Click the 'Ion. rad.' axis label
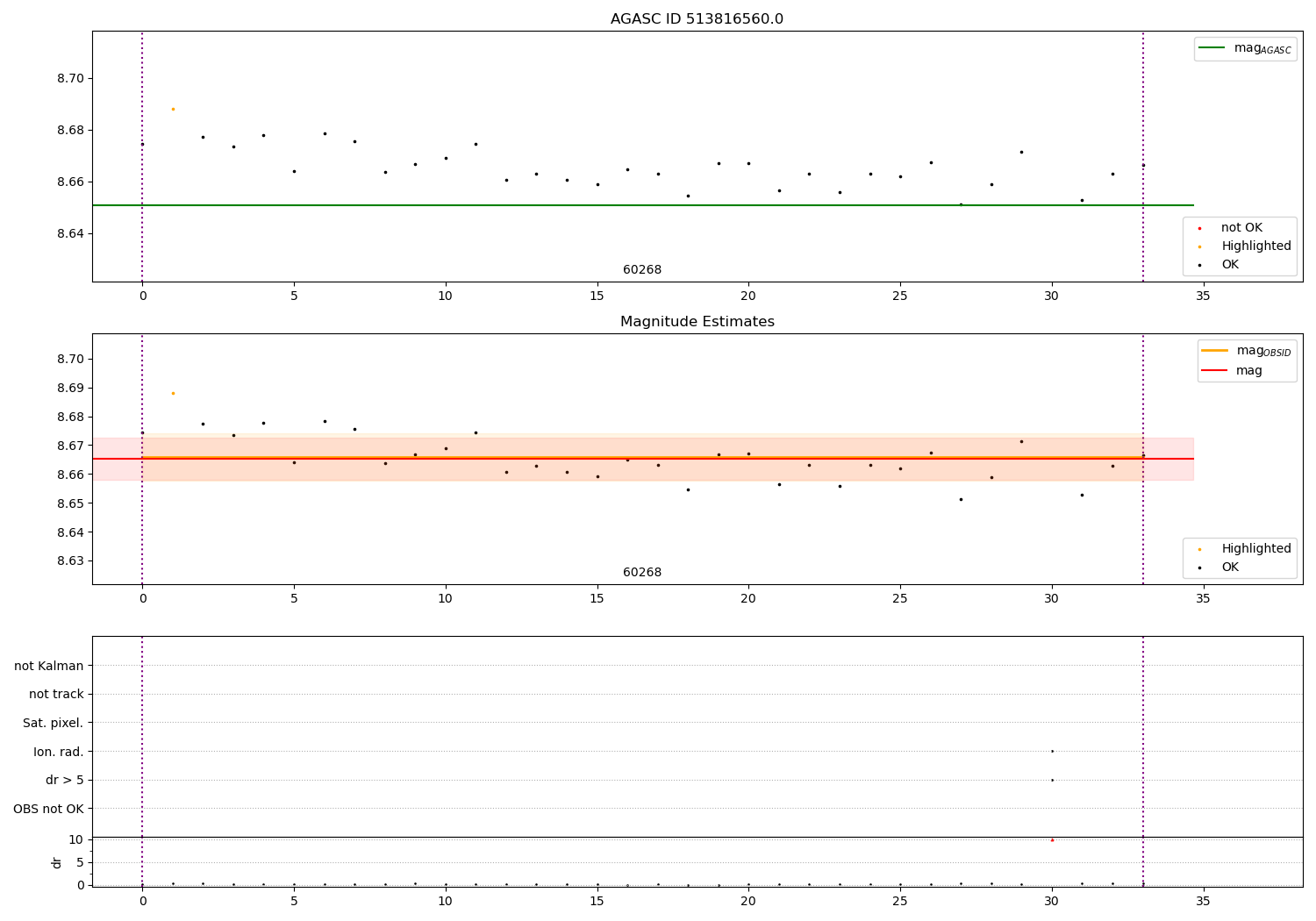This screenshot has width=1316, height=921. pos(59,752)
